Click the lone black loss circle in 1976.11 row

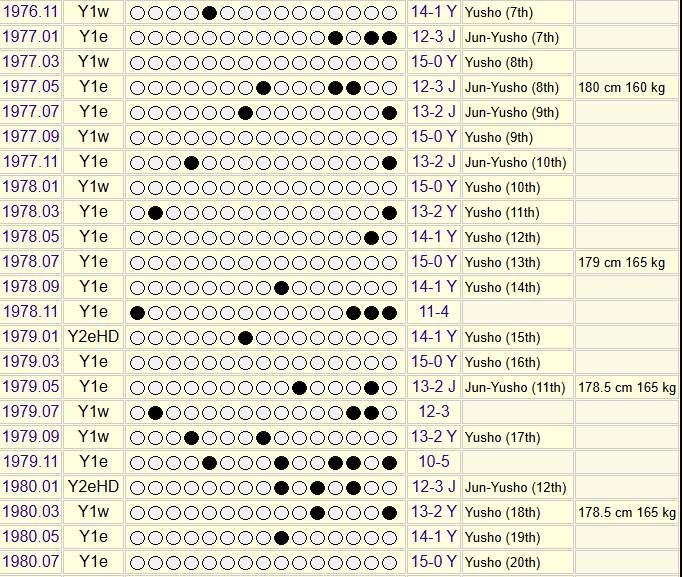(x=210, y=13)
